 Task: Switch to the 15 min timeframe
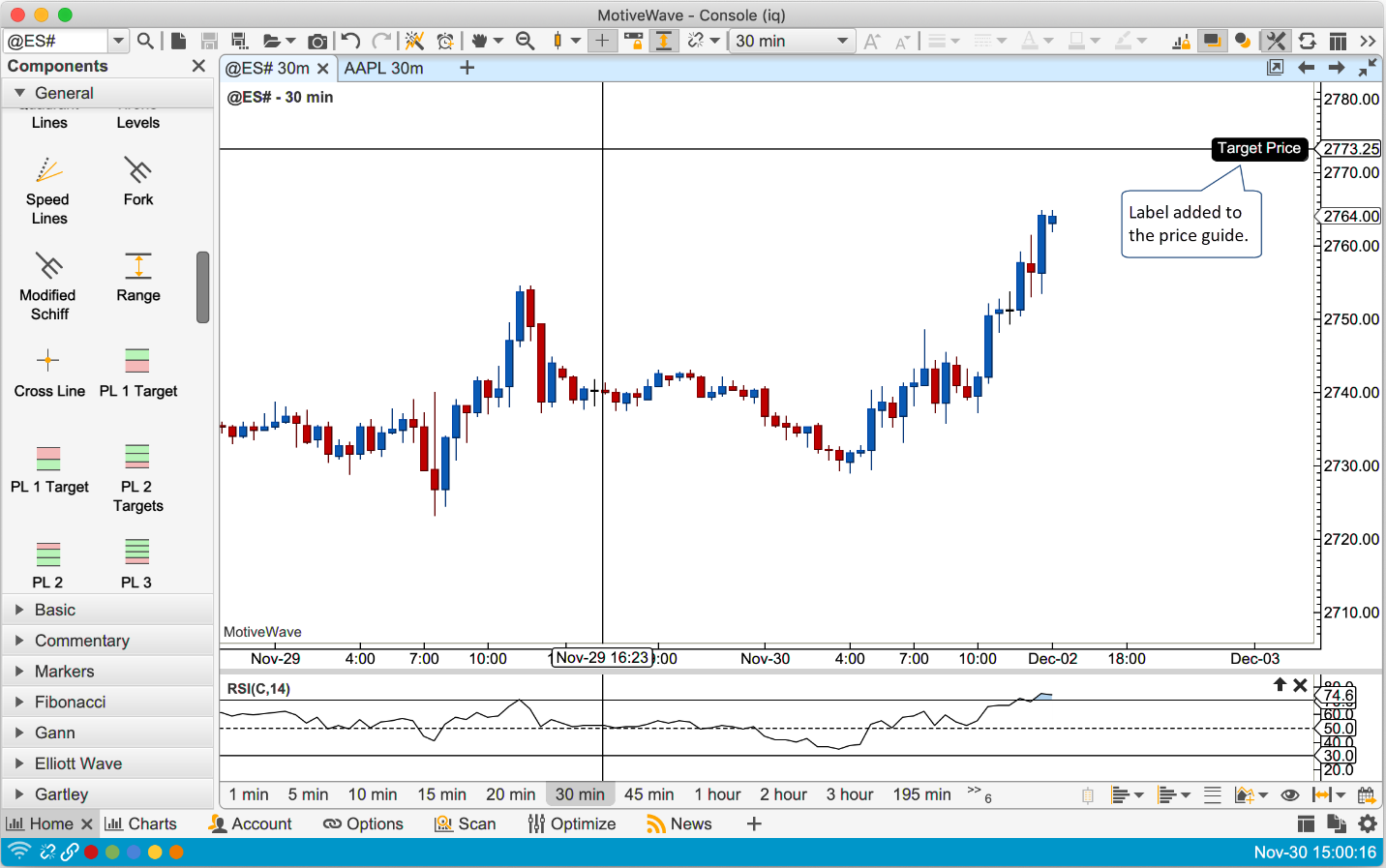click(x=441, y=794)
